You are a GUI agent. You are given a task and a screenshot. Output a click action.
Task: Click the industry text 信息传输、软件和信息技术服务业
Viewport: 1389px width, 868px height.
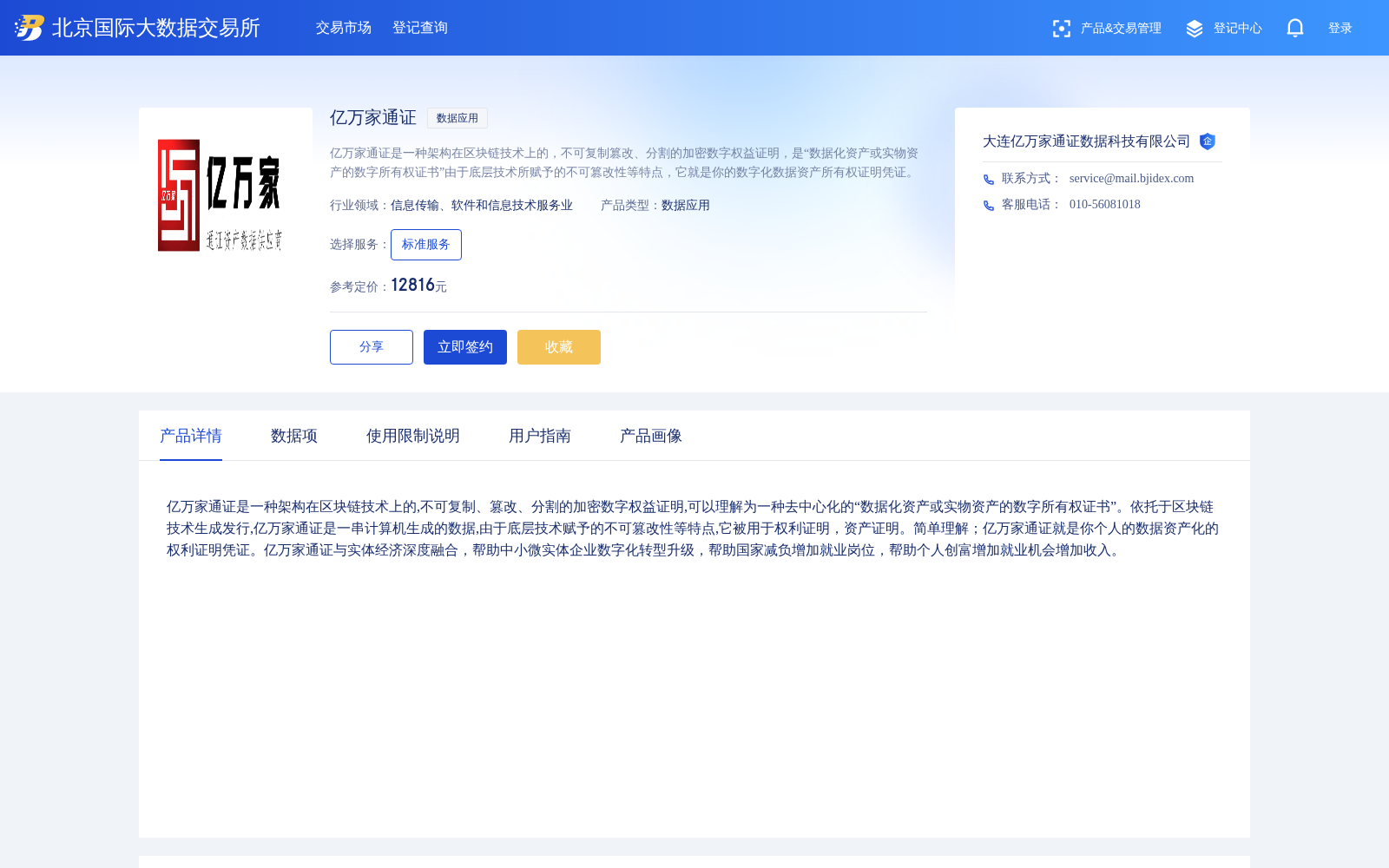(x=482, y=206)
